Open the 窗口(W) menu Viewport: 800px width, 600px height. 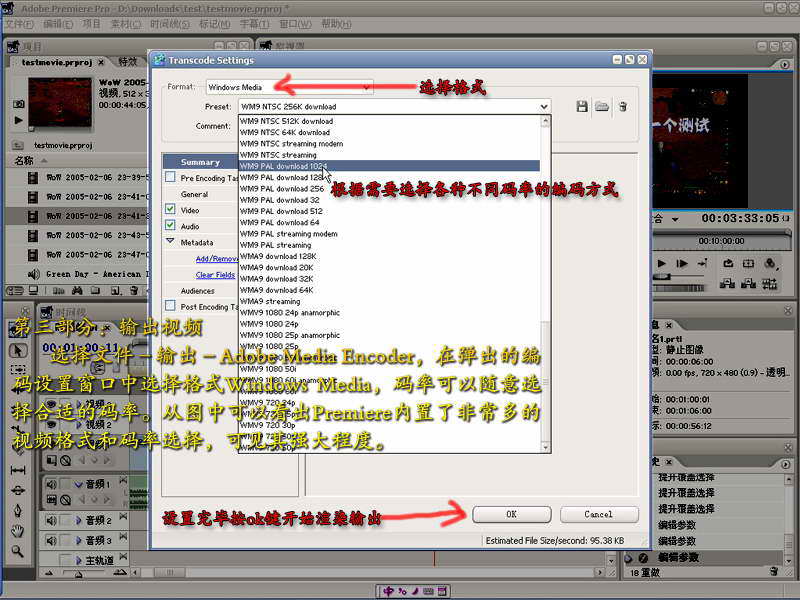pos(295,24)
